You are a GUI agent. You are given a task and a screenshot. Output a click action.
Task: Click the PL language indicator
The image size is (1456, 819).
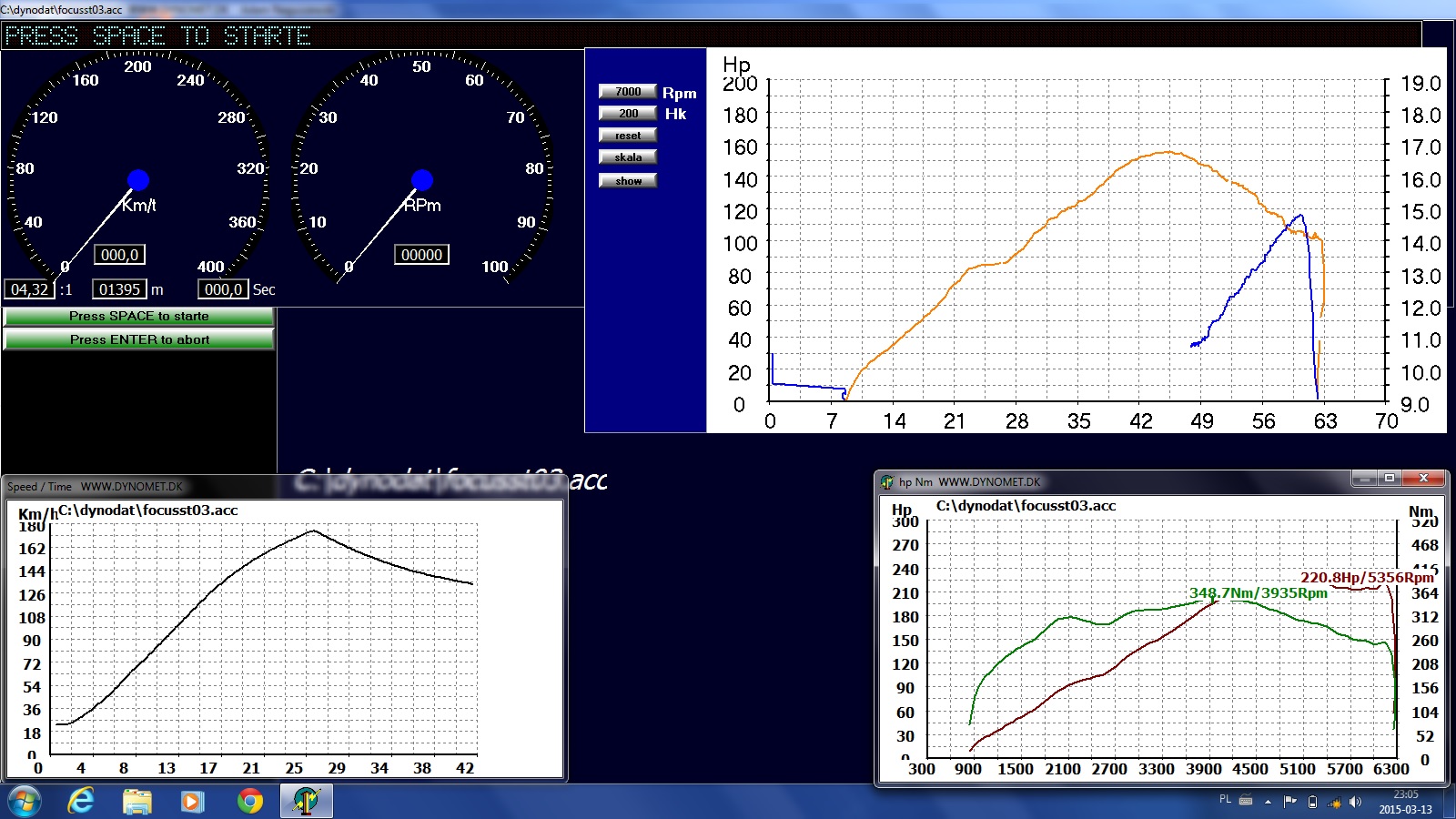1225,800
